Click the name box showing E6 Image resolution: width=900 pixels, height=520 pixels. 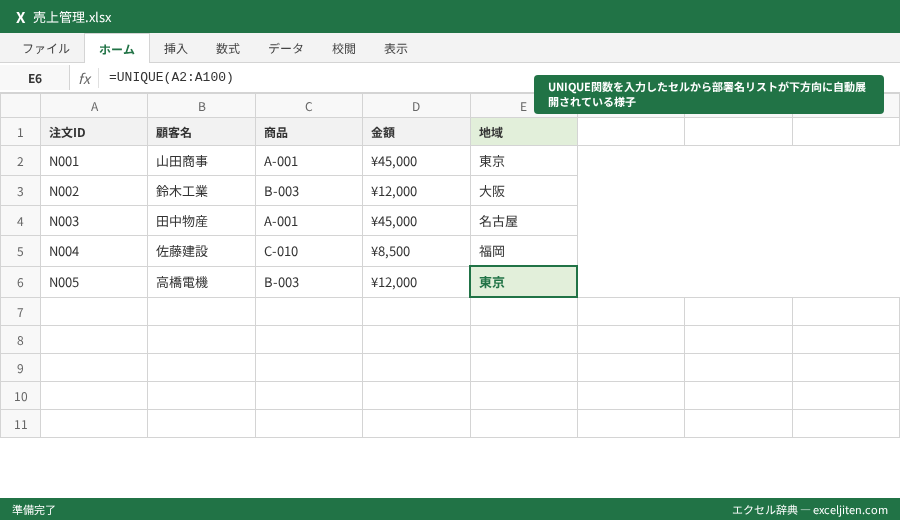coord(35,78)
